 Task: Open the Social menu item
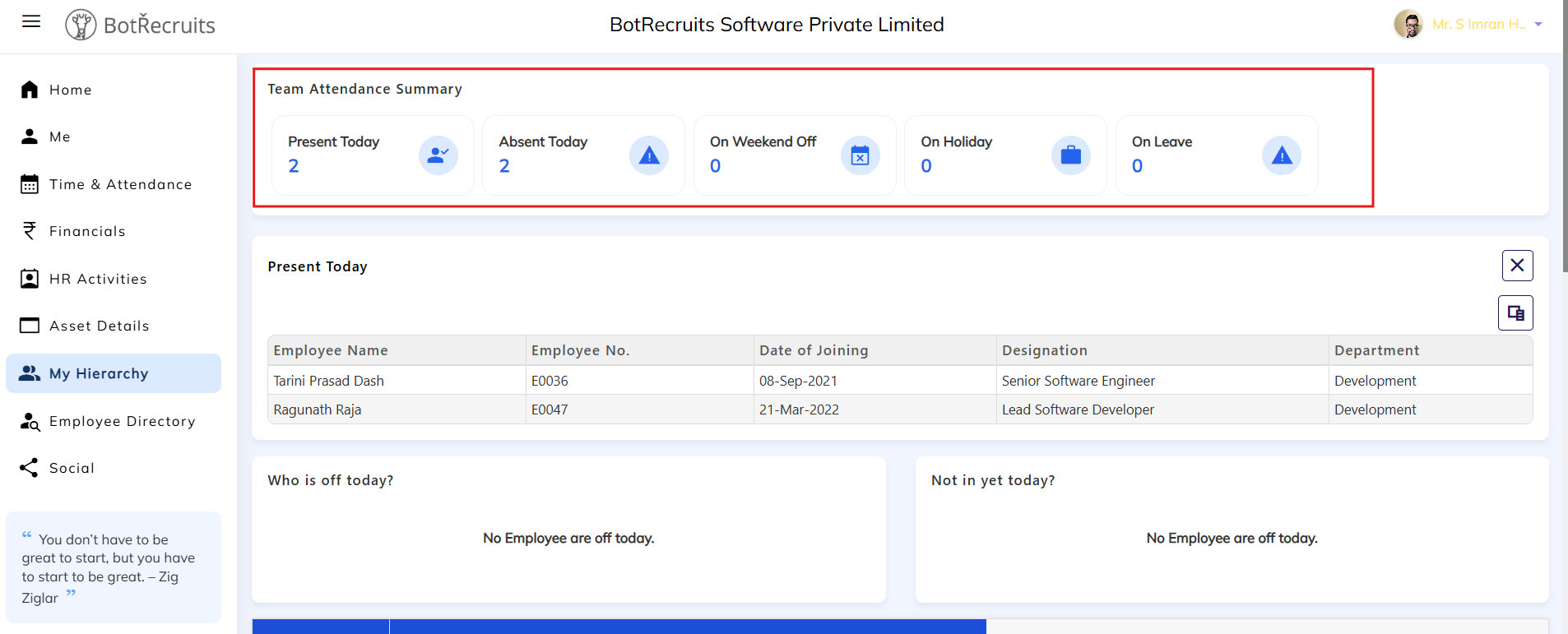pos(72,468)
